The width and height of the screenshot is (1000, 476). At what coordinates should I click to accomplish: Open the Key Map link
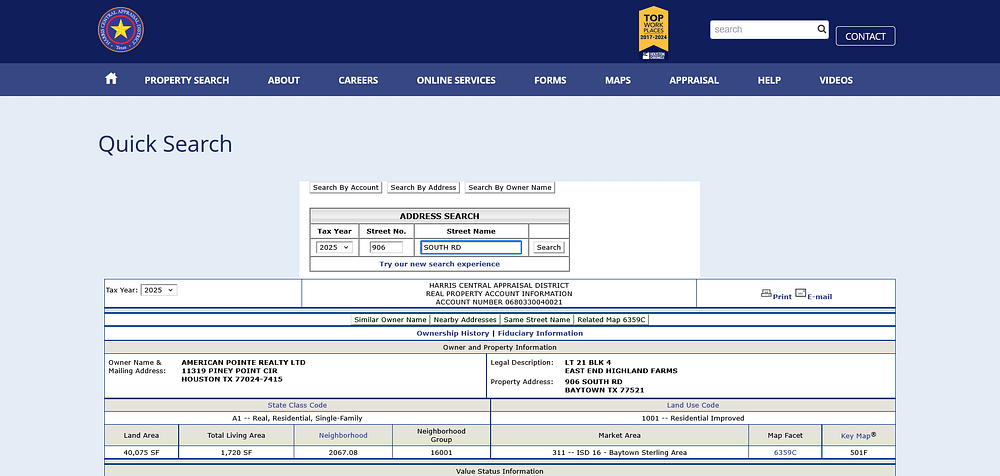click(x=856, y=436)
